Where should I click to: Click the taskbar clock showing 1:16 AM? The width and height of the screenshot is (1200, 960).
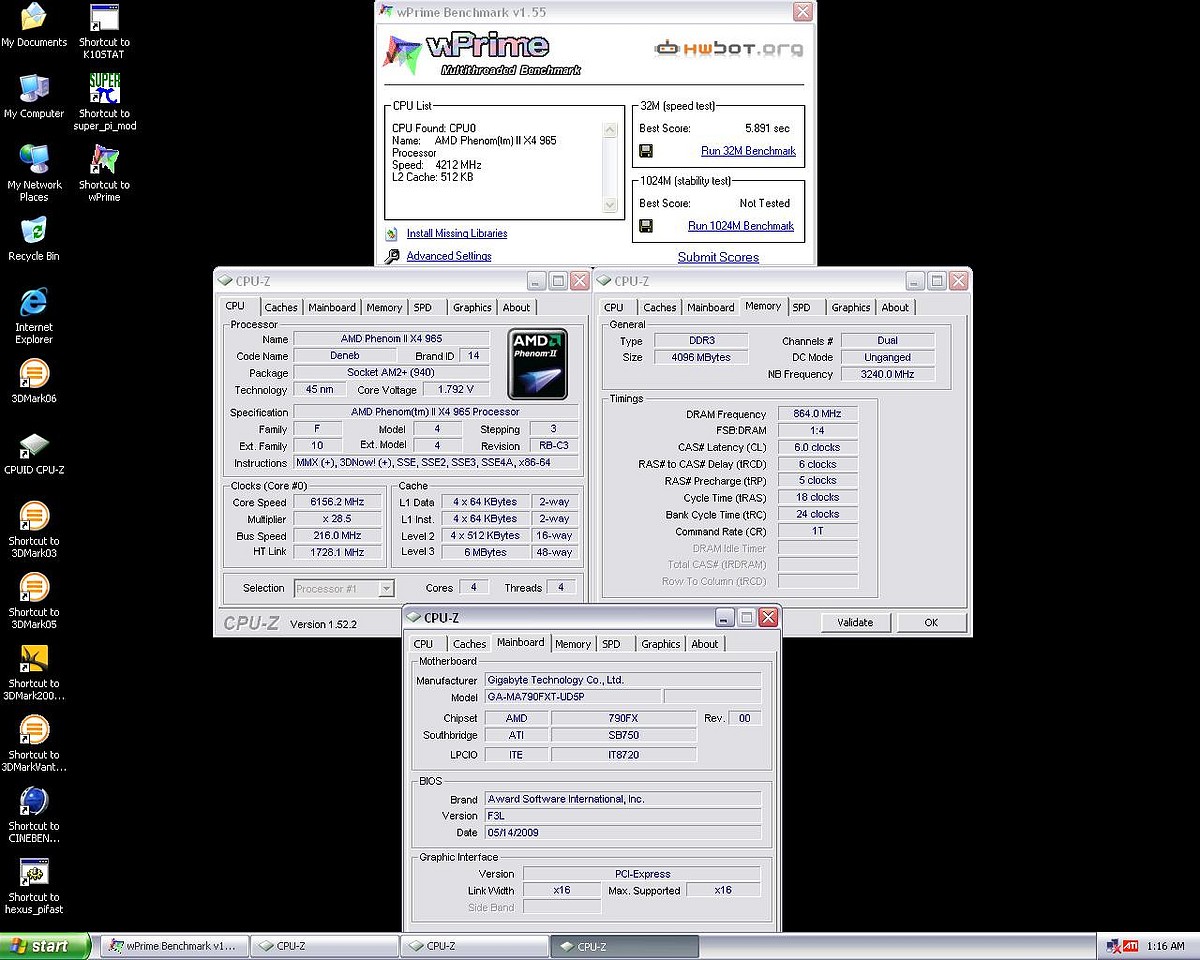tap(1166, 946)
